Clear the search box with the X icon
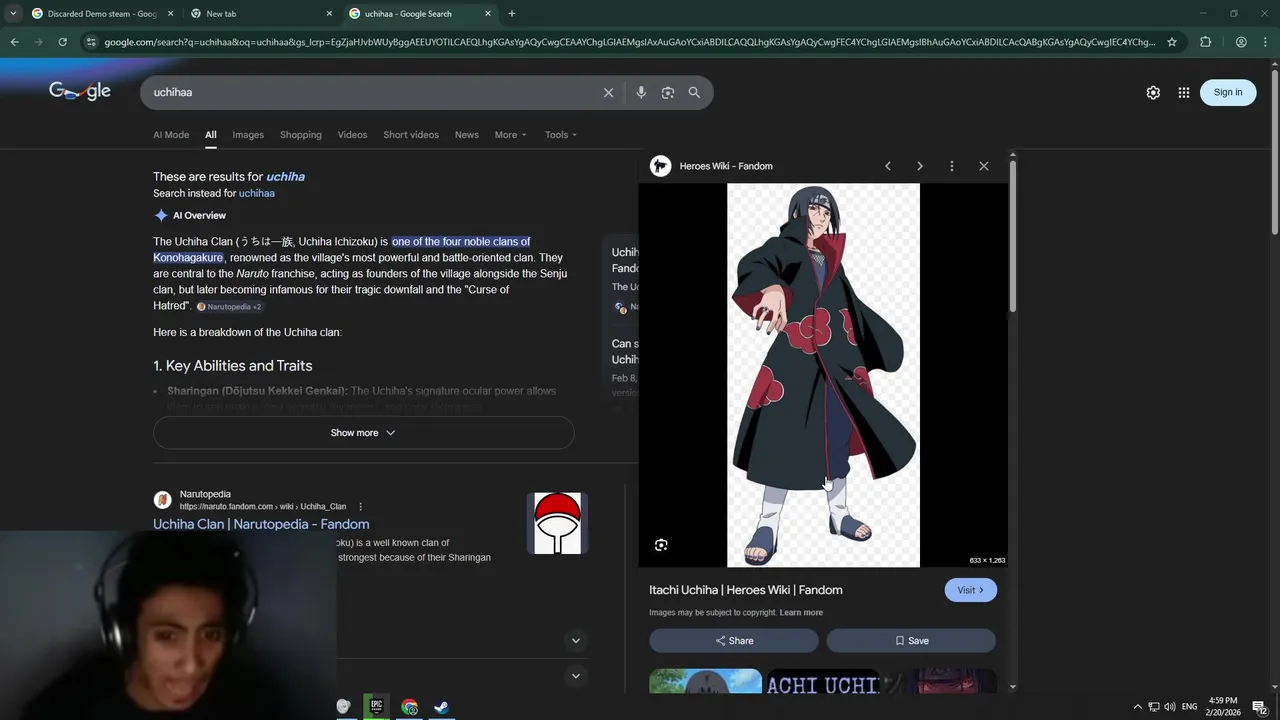Viewport: 1280px width, 720px height. coord(608,92)
